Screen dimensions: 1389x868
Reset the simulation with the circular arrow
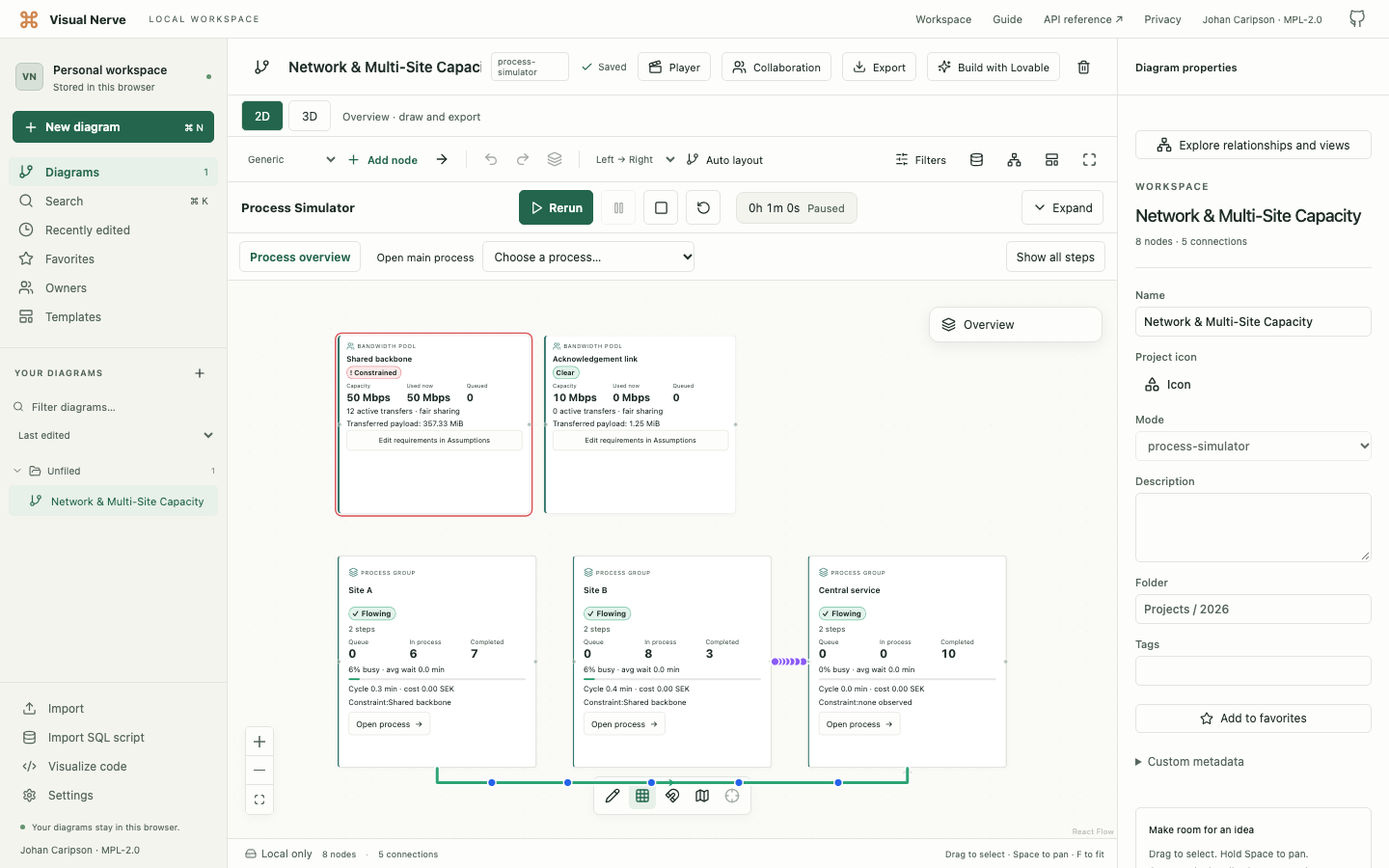[703, 207]
